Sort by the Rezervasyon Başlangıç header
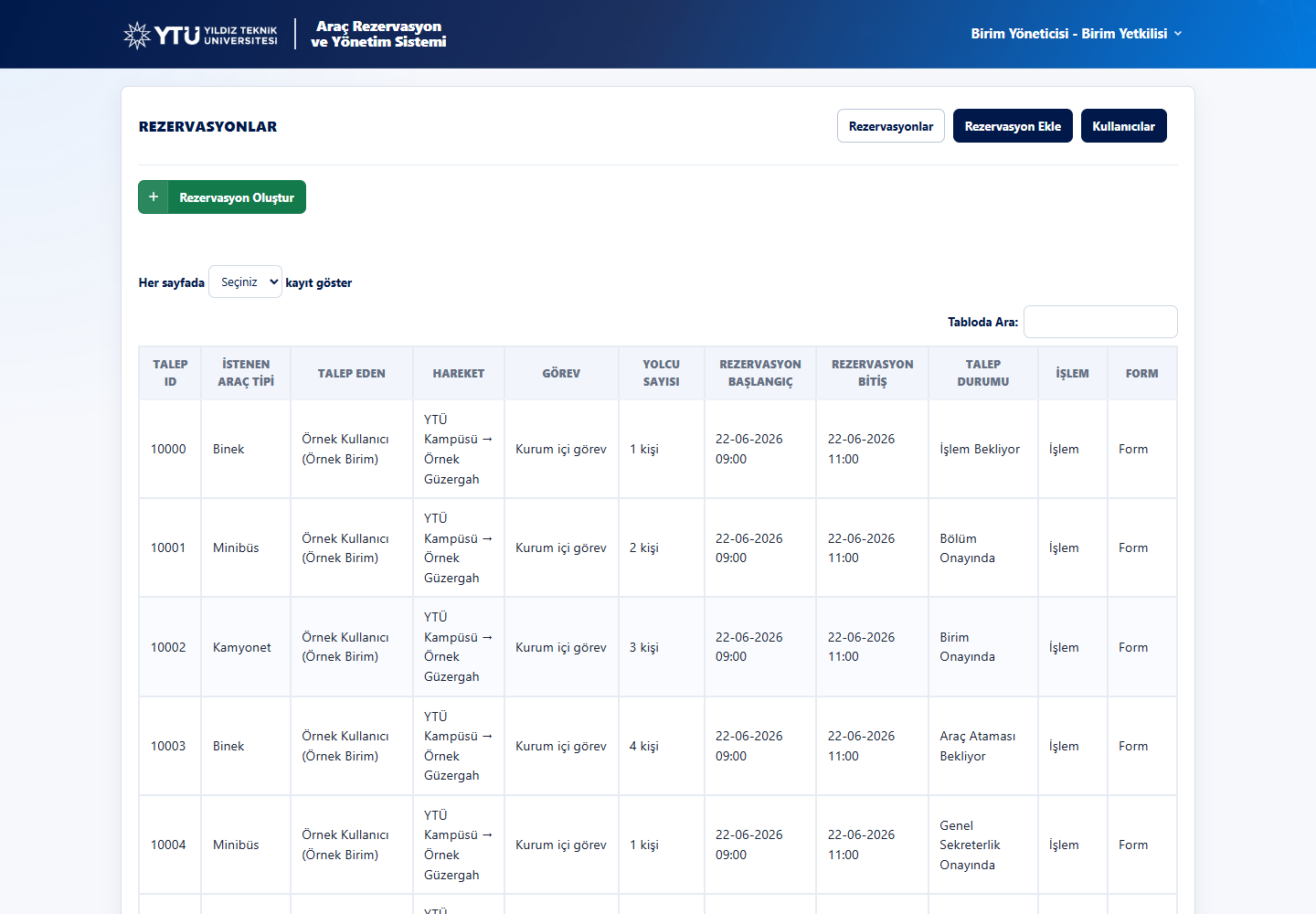The height and width of the screenshot is (914, 1316). click(760, 373)
